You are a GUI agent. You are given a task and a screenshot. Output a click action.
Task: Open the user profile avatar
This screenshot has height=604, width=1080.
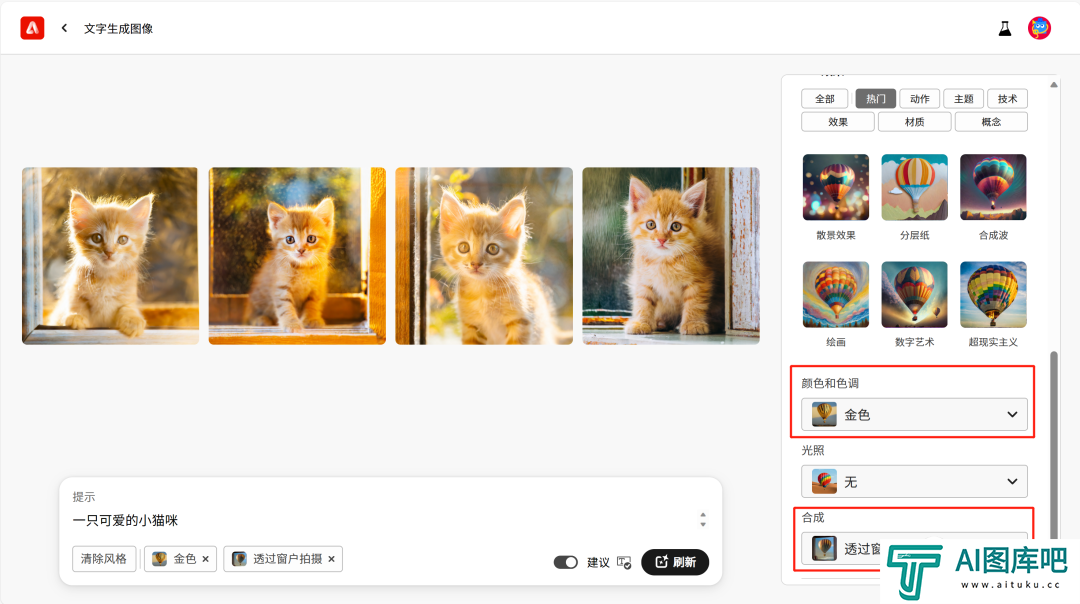[x=1039, y=28]
